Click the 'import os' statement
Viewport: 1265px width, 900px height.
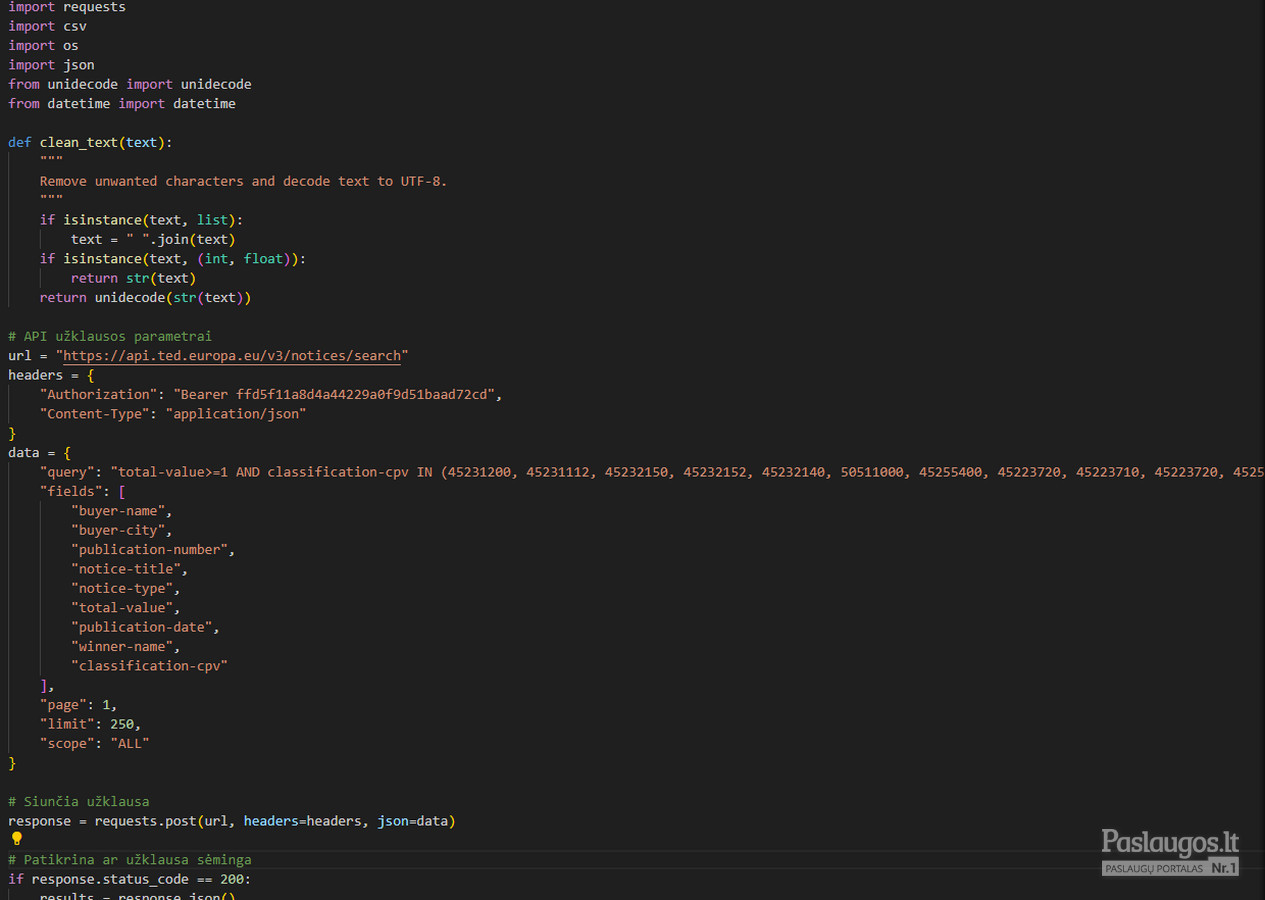[43, 45]
